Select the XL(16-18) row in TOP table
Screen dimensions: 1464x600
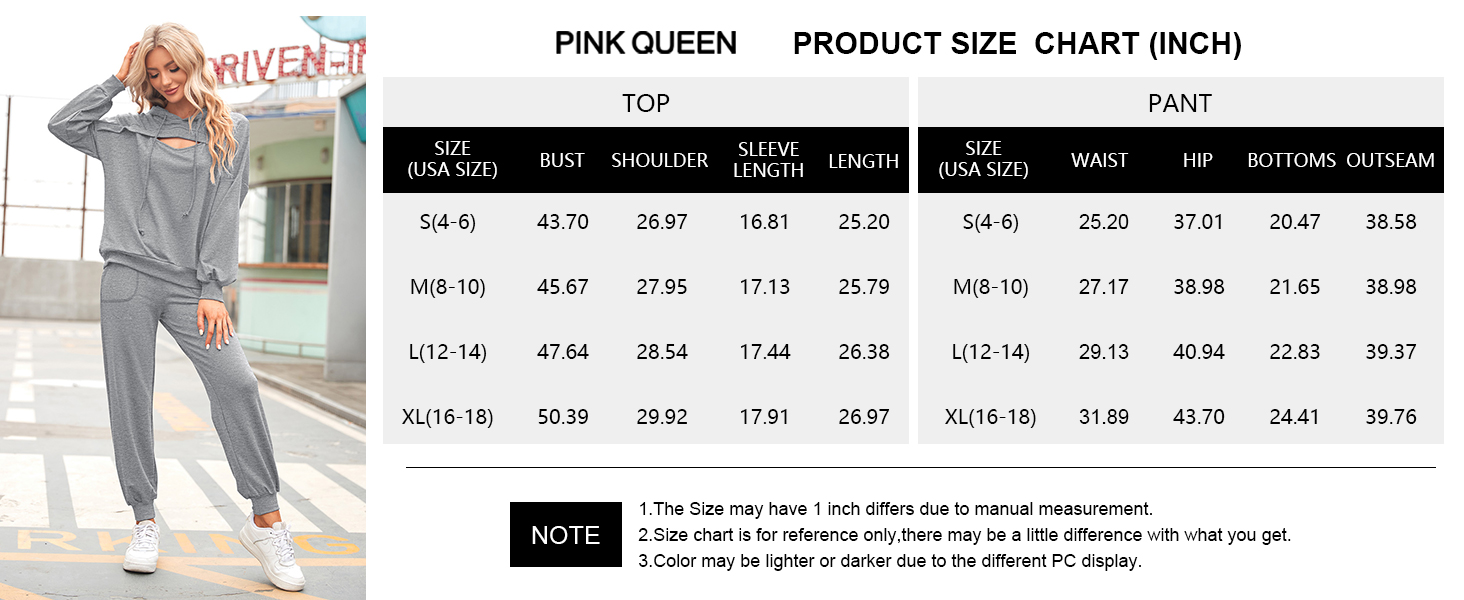[448, 417]
